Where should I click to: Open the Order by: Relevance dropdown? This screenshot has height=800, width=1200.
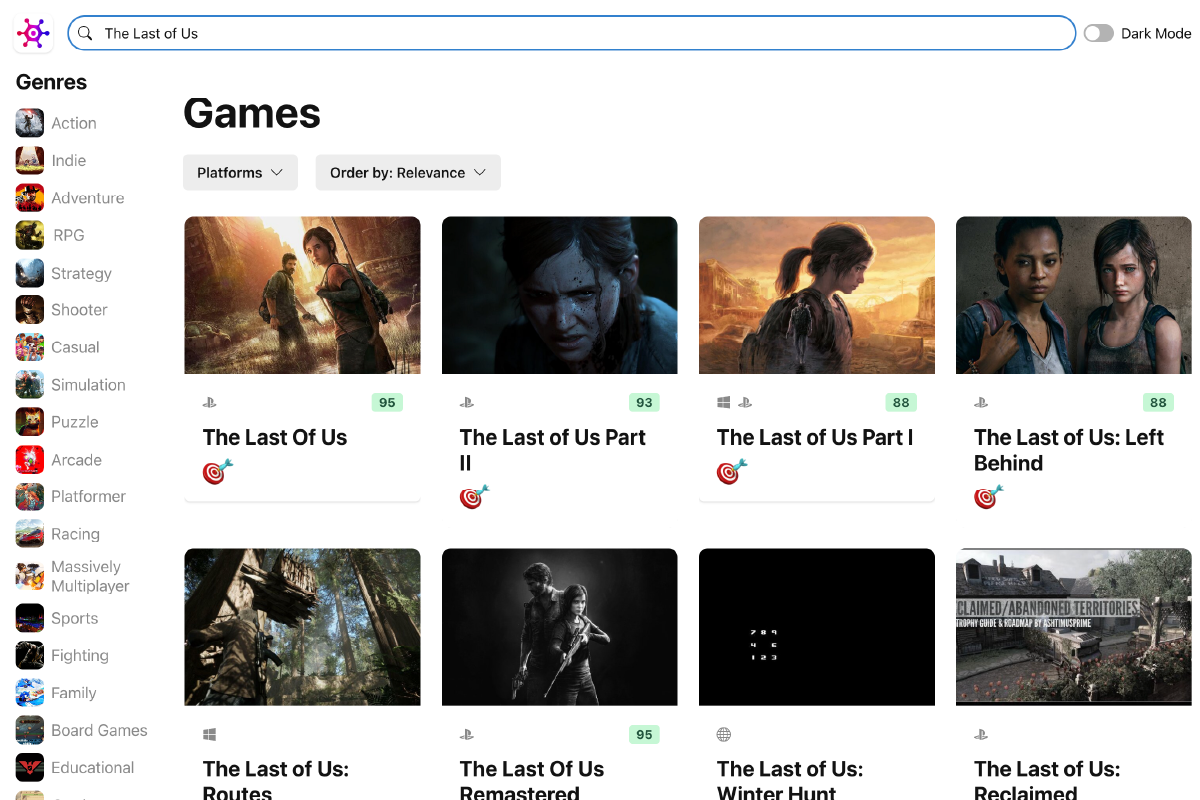[408, 172]
